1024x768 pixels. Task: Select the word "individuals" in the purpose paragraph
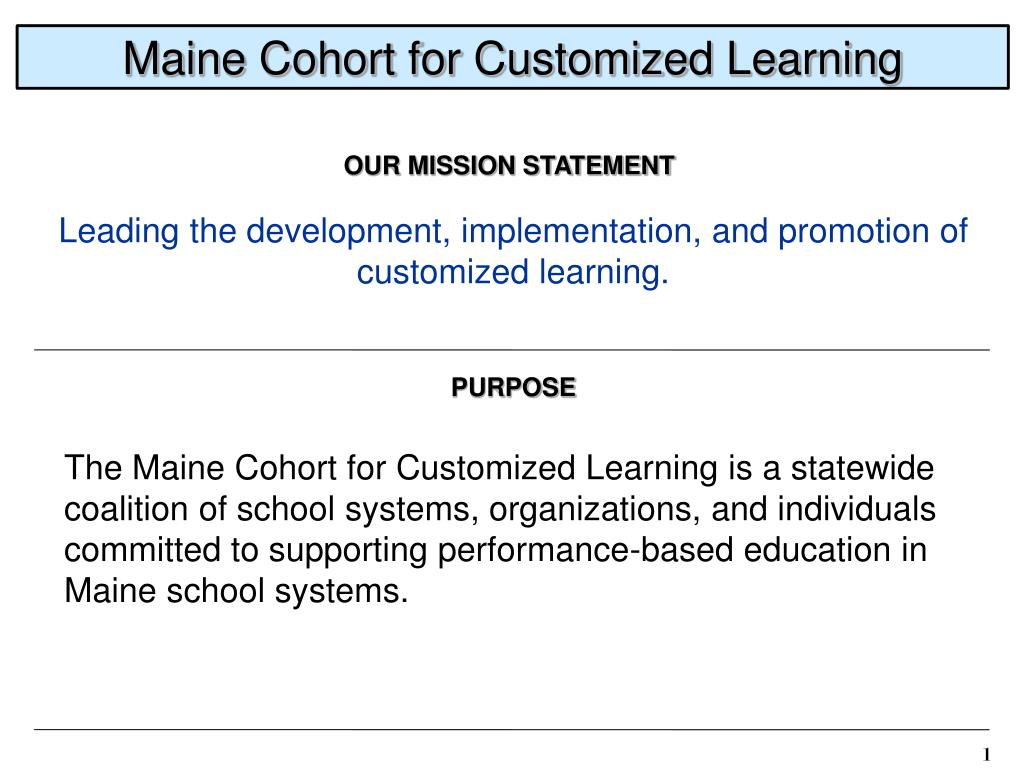(x=856, y=509)
